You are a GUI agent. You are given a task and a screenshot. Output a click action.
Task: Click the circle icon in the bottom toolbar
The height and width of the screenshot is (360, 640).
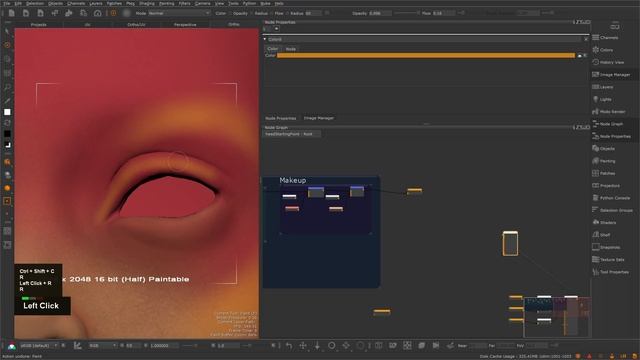tap(331, 345)
